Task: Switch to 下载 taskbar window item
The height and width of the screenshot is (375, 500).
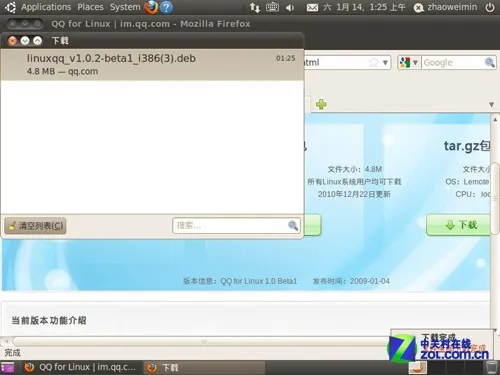Action: [204, 368]
